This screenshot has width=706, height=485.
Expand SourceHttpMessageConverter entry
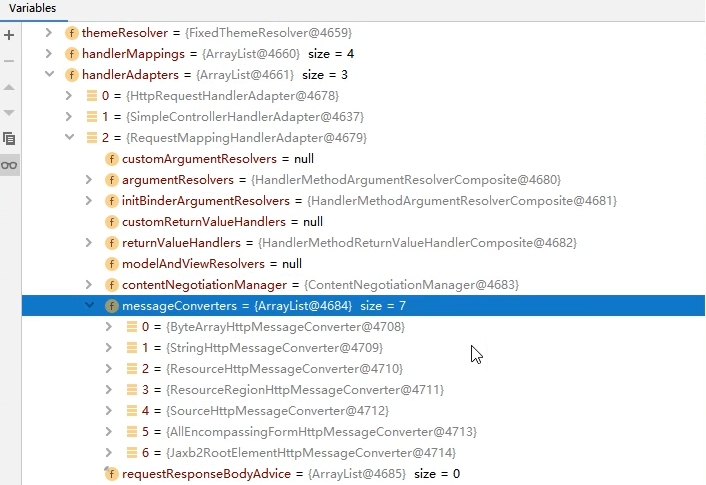109,411
